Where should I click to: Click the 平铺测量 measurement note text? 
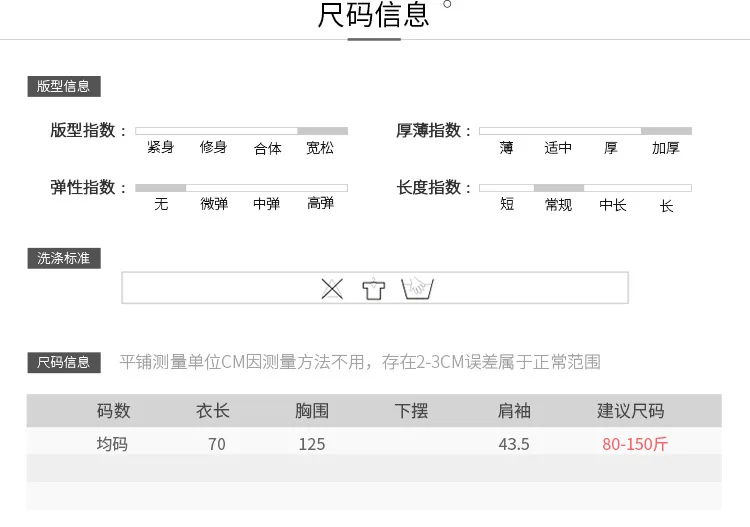tap(360, 362)
